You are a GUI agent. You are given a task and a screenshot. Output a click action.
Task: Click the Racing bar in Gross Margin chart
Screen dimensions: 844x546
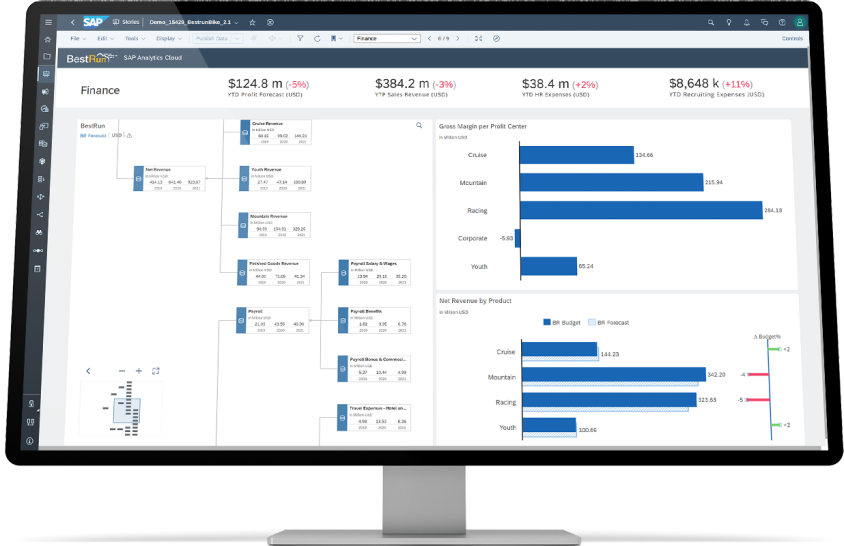[x=641, y=211]
